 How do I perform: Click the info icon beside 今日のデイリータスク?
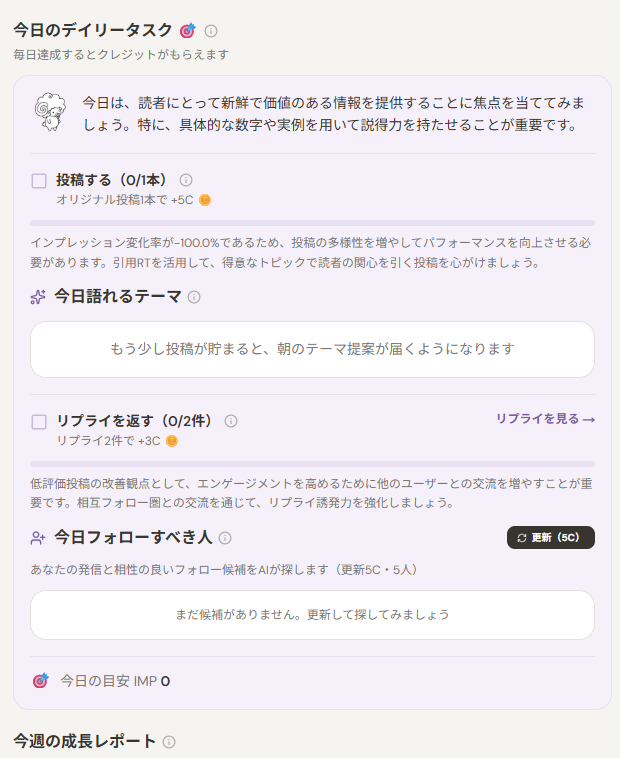click(211, 31)
